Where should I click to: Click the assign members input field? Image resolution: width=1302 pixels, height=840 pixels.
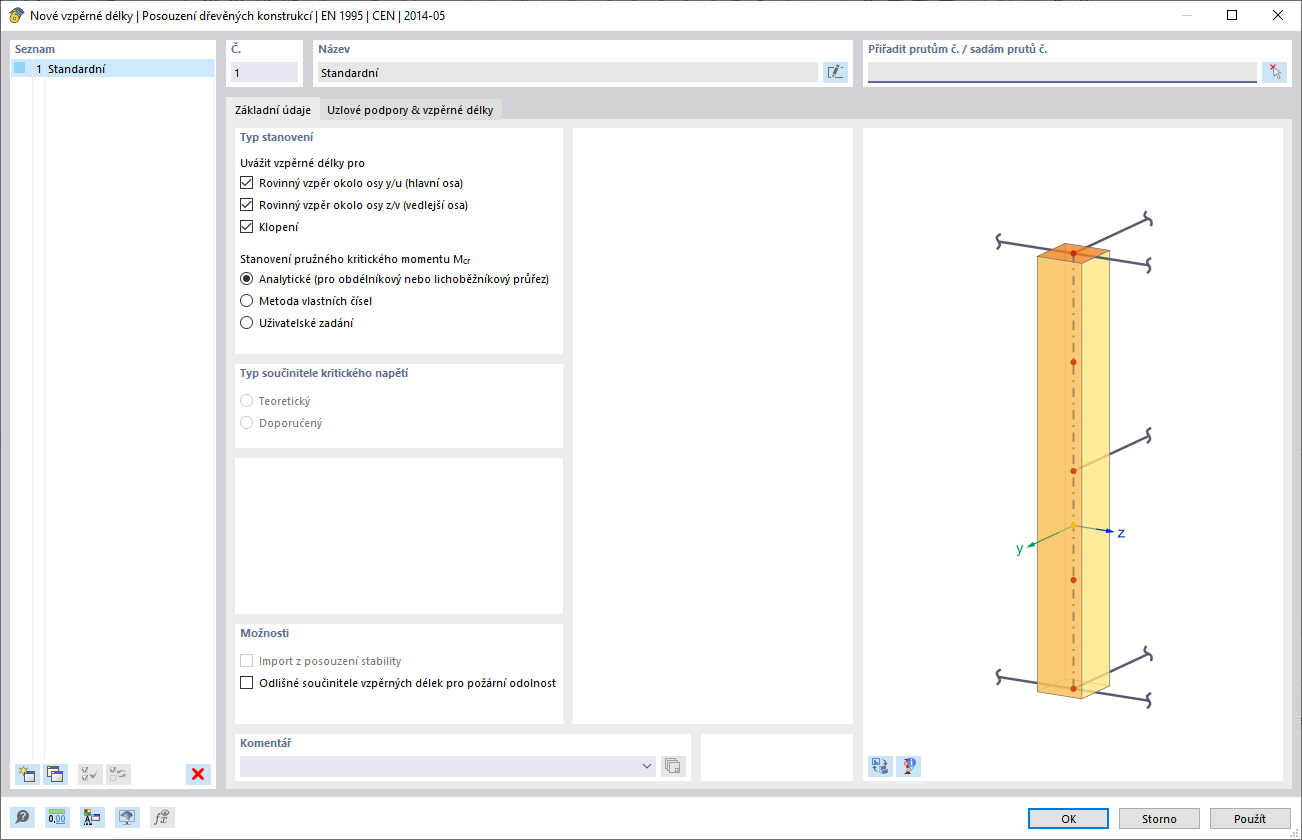tap(1062, 72)
